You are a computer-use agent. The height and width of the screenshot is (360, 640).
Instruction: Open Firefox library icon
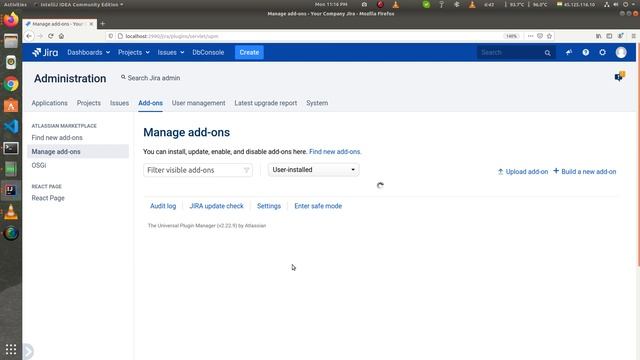[x=598, y=36]
